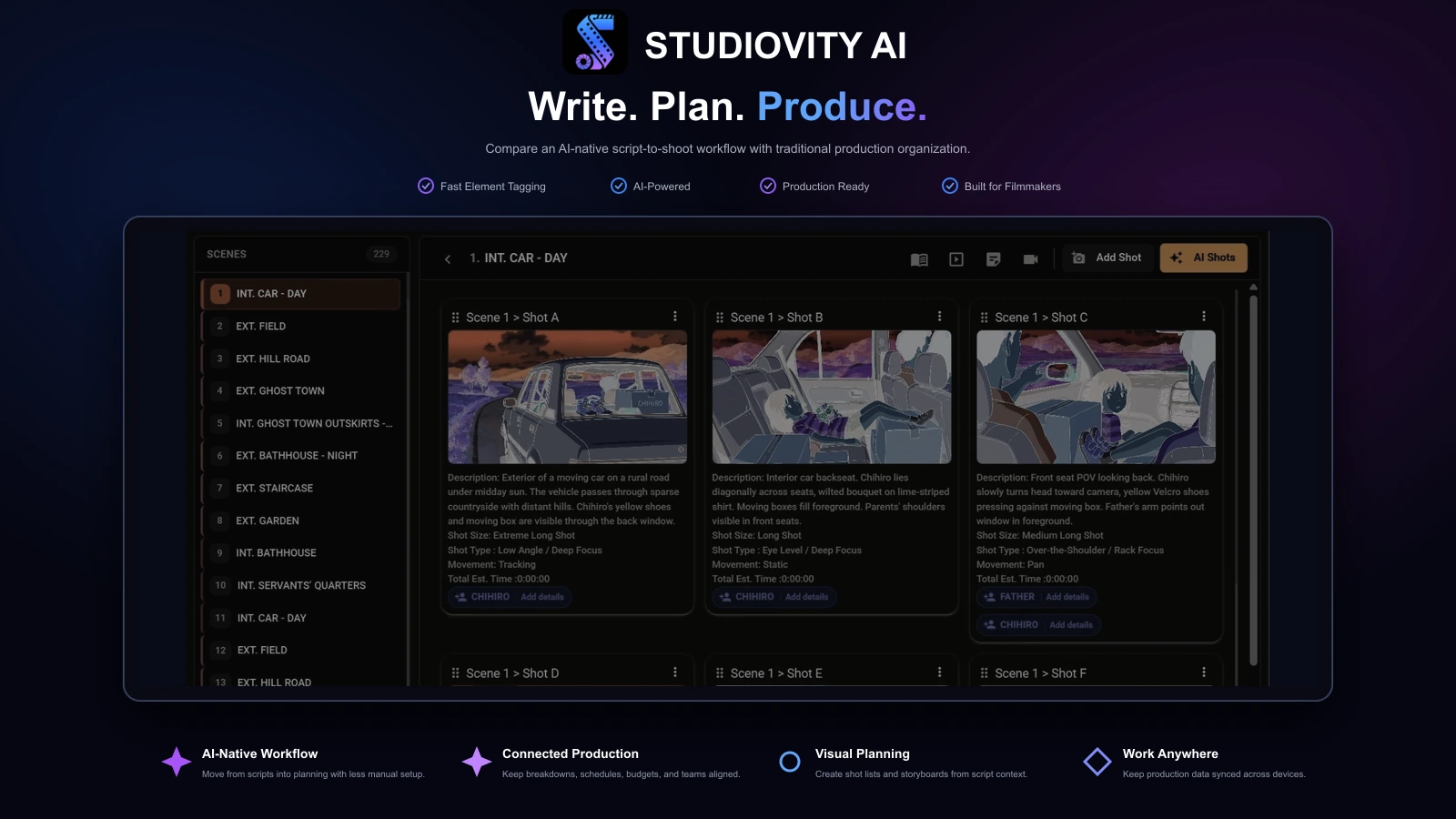Click the shots panel vertical scrollbar
Image resolution: width=1456 pixels, height=819 pixels.
coord(1253,480)
